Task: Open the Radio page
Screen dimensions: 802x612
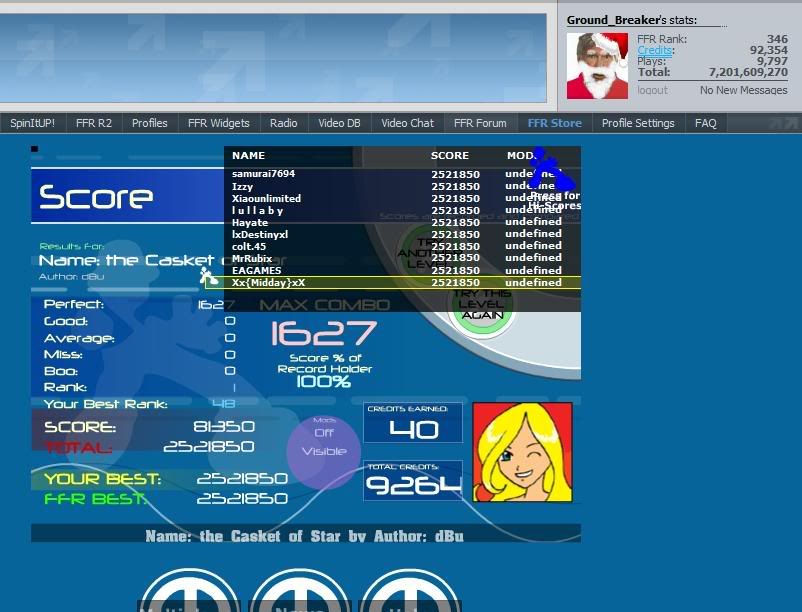Action: click(284, 123)
